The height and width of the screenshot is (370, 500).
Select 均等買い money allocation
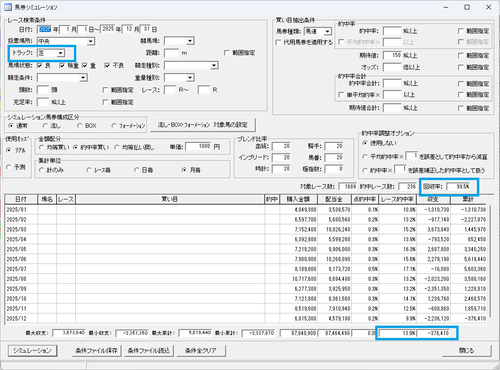point(42,147)
